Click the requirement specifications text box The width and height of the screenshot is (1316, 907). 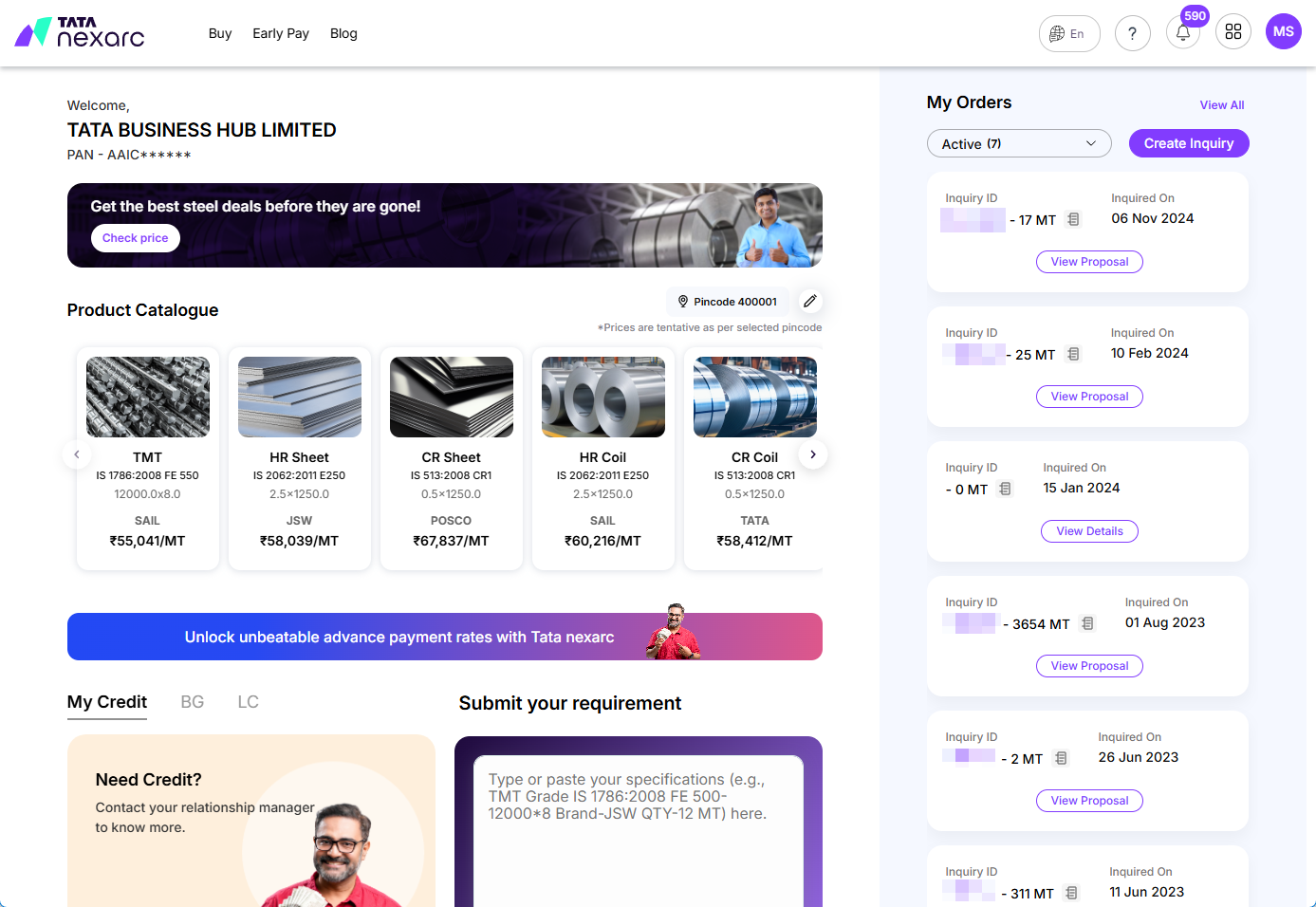(639, 830)
